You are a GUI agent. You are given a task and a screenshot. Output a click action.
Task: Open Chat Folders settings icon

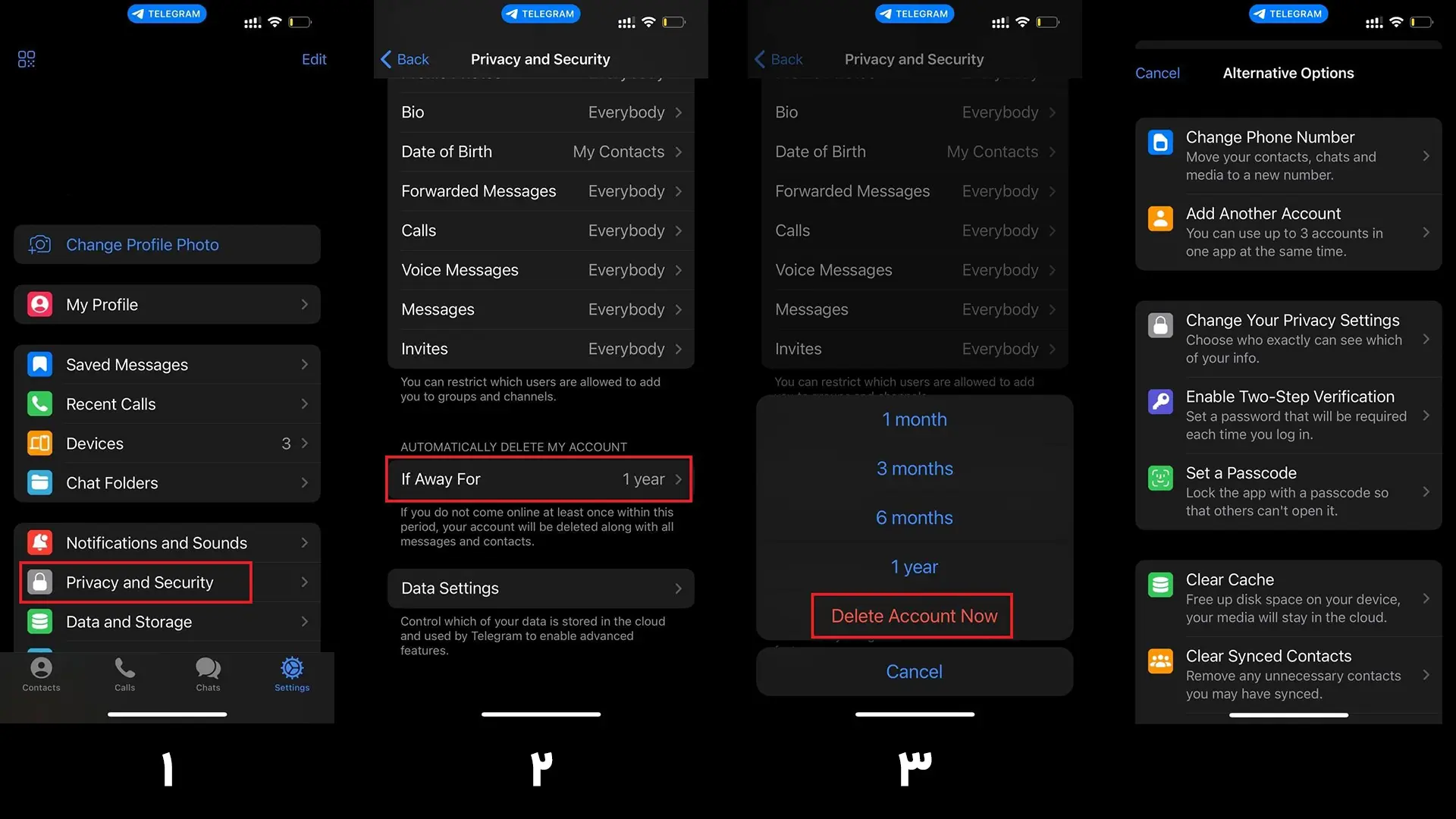[38, 482]
